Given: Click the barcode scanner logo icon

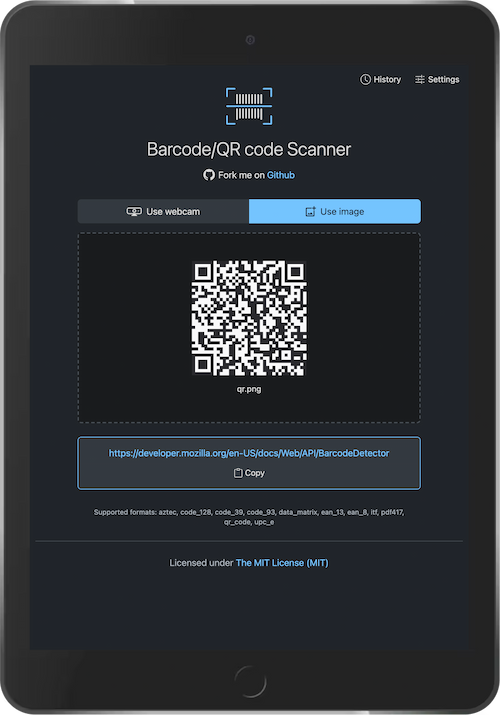Looking at the screenshot, I should [x=249, y=106].
